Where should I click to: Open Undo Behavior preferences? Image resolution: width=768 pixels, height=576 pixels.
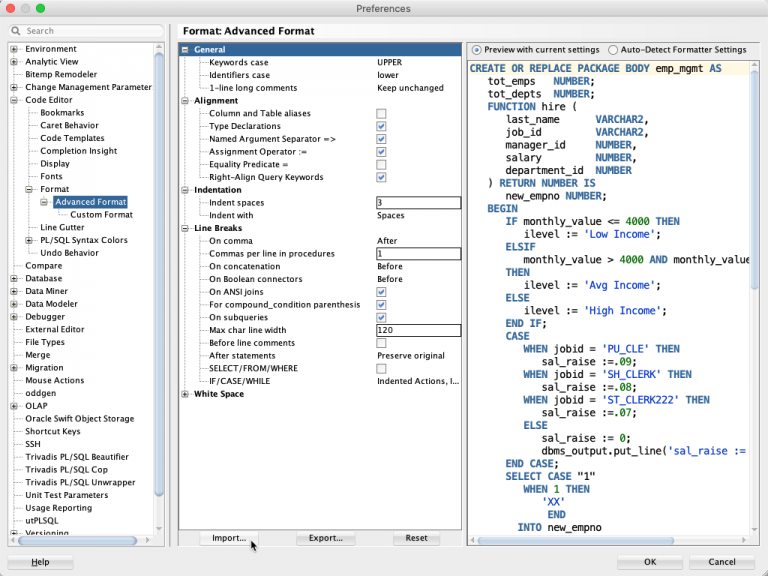coord(69,253)
